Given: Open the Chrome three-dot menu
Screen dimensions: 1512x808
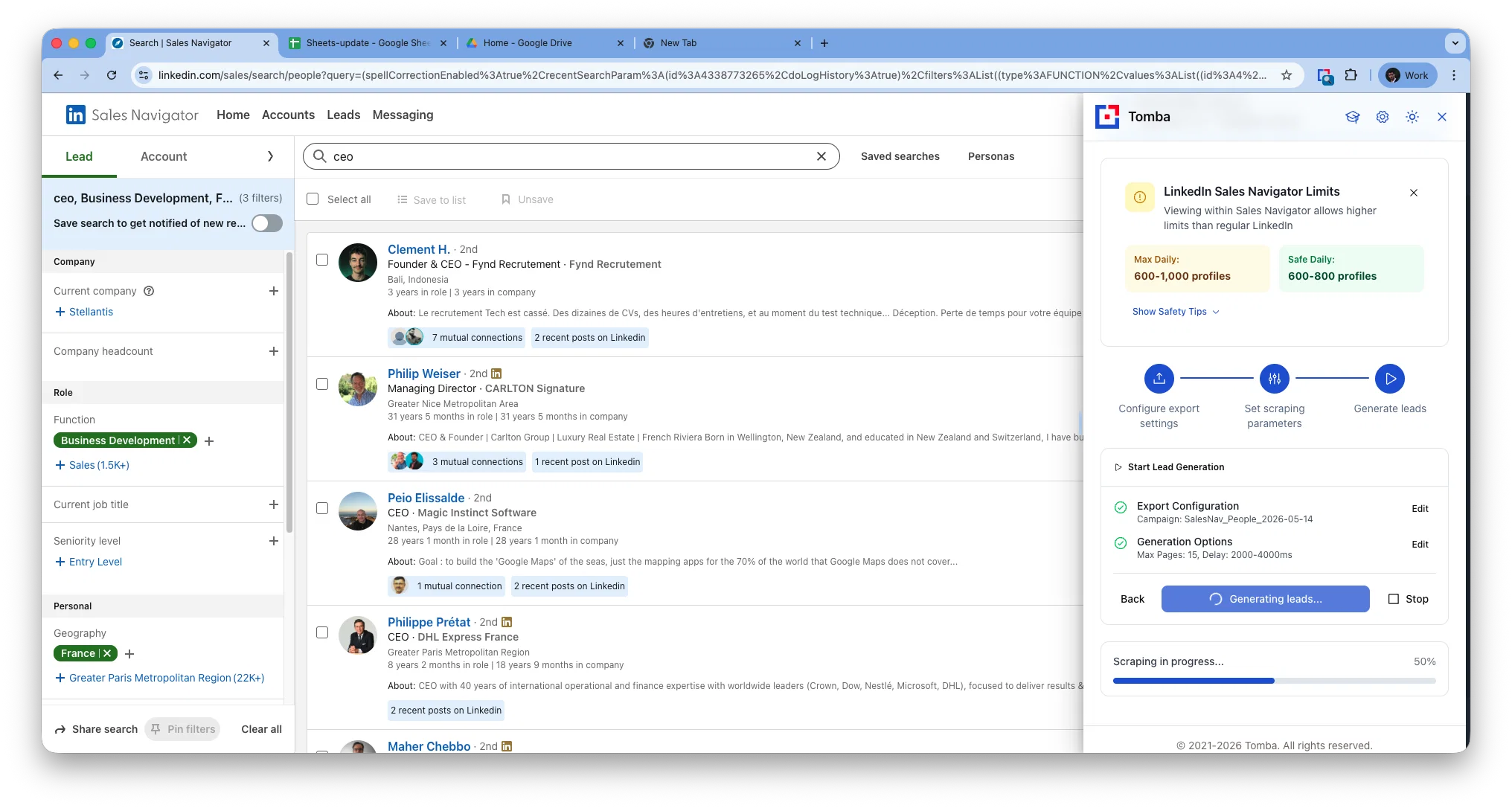Looking at the screenshot, I should coord(1454,75).
